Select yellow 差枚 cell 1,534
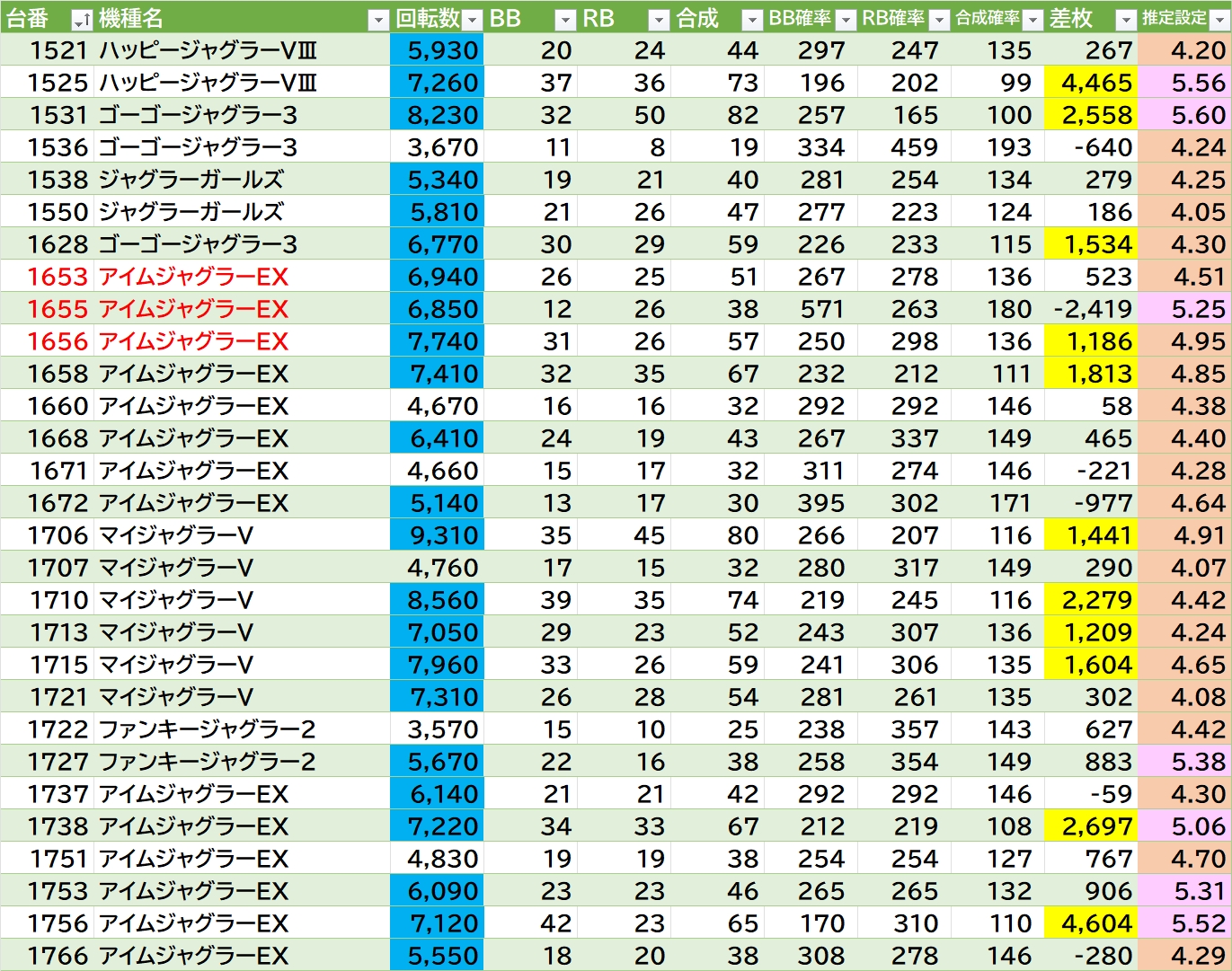The height and width of the screenshot is (971, 1232). pyautogui.click(x=1091, y=244)
